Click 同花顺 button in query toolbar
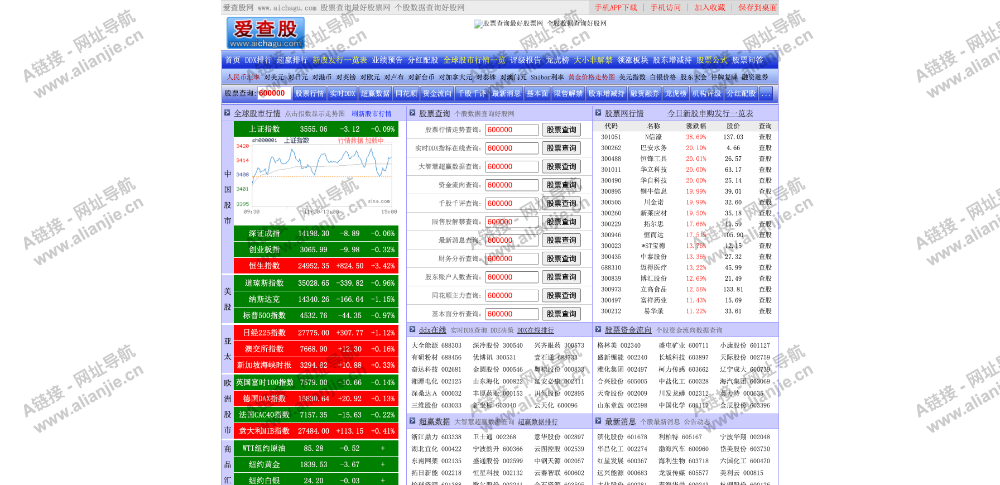The image size is (1000, 485). pos(406,93)
